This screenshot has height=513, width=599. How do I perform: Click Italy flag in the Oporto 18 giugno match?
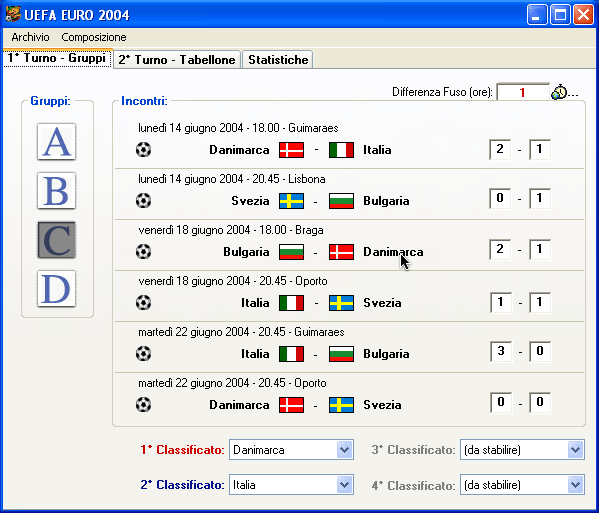point(291,303)
